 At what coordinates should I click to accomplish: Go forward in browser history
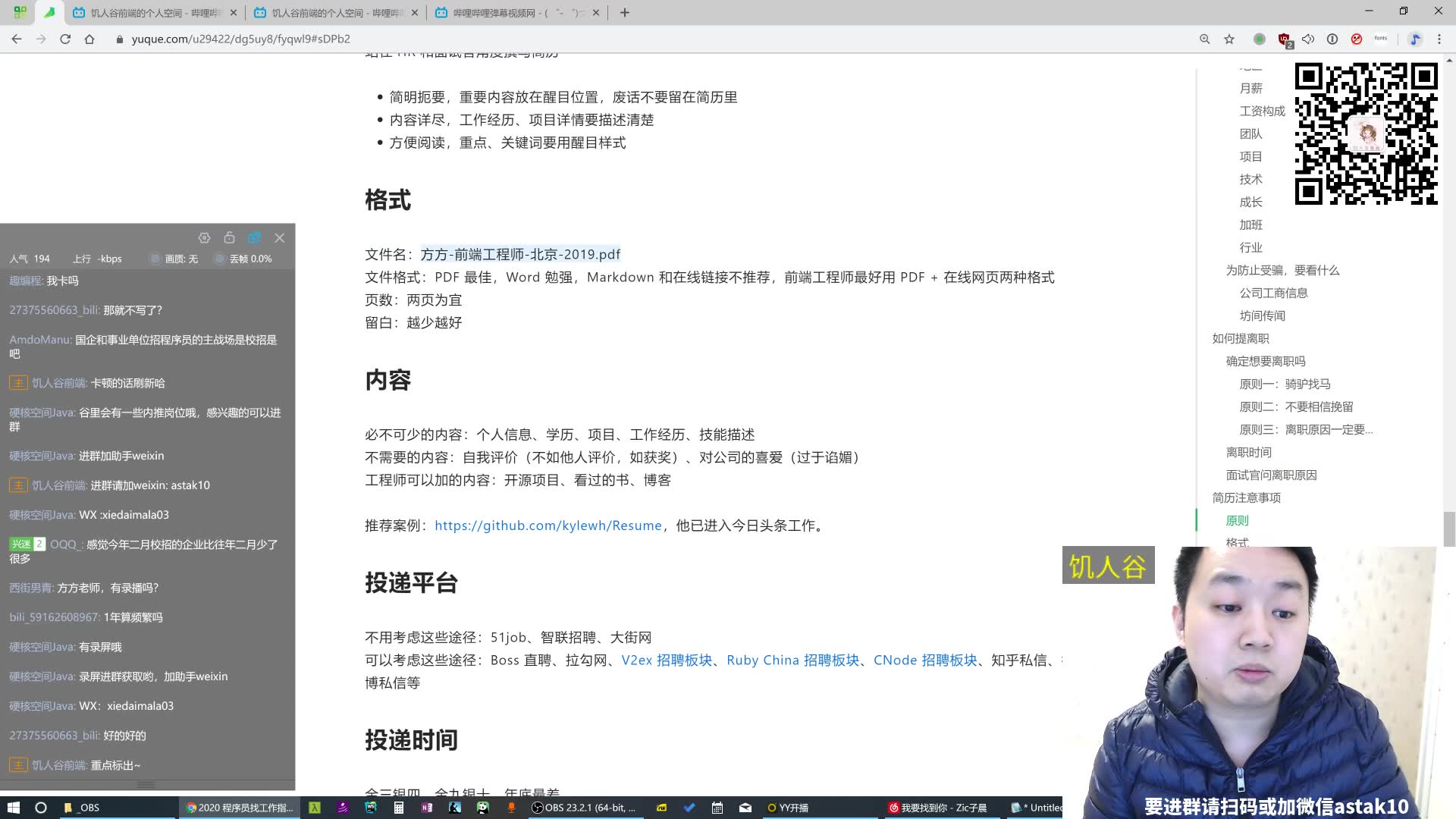[41, 39]
